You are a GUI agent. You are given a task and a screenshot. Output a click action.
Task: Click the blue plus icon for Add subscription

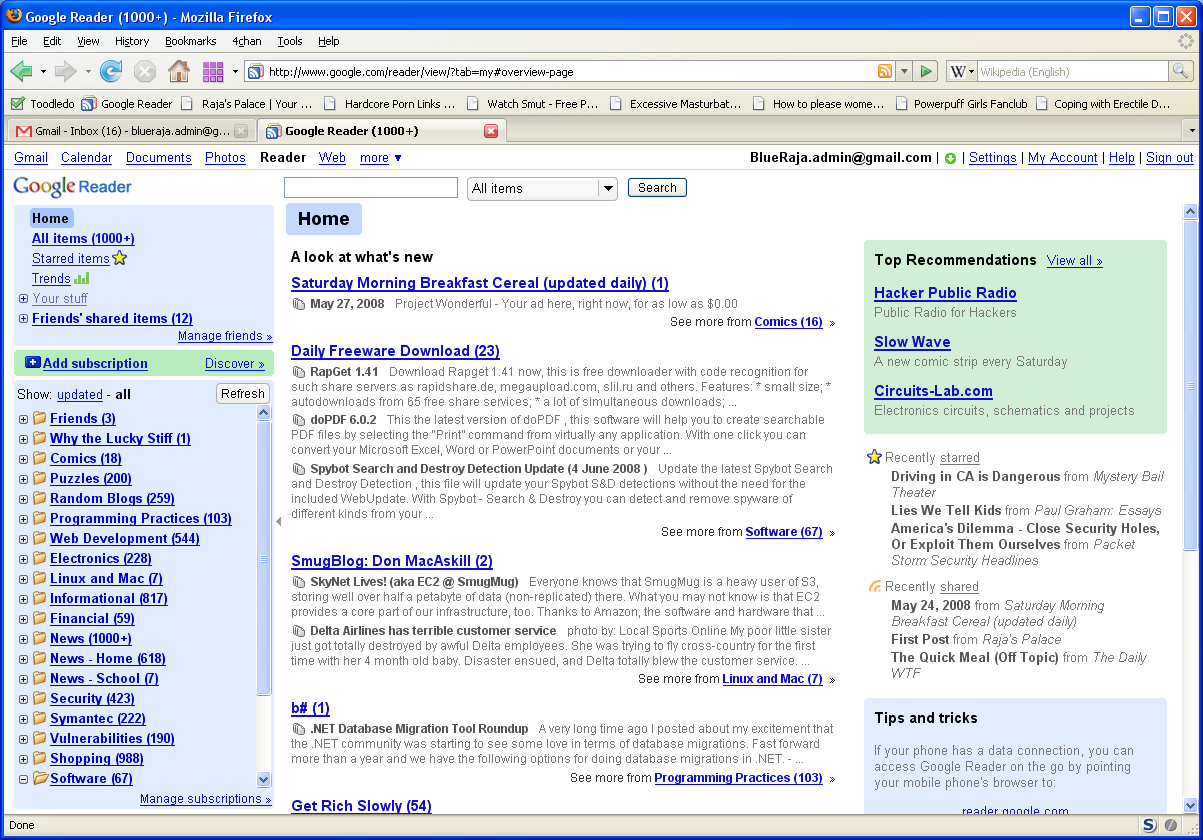pos(33,363)
